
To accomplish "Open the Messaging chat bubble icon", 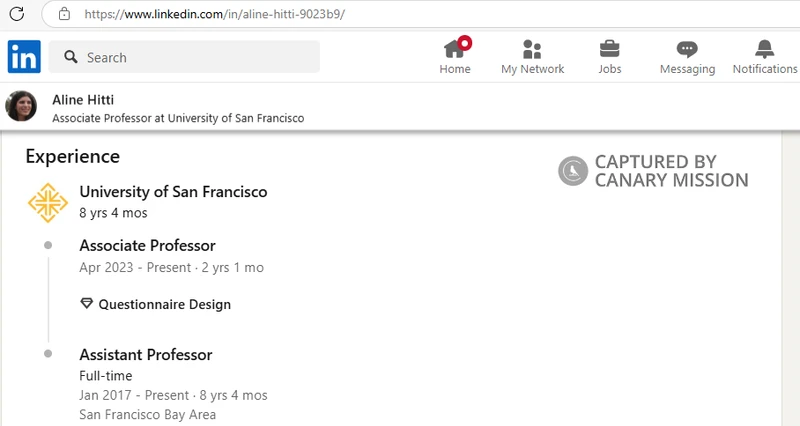I will (687, 49).
